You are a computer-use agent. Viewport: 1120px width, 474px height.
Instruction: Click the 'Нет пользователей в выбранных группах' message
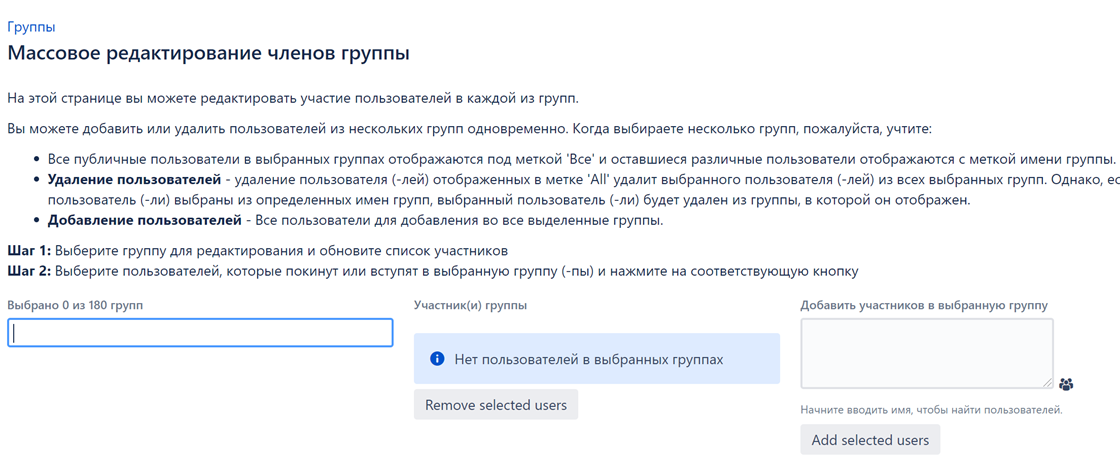coord(589,359)
